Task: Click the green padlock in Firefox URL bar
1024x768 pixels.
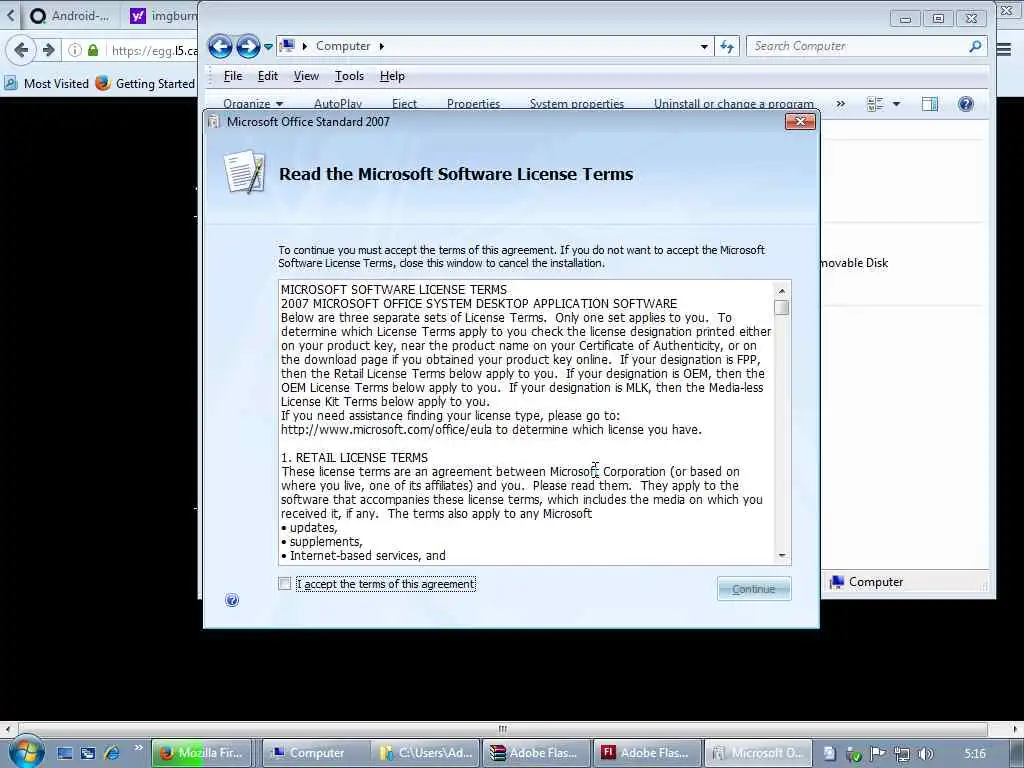Action: tap(93, 50)
